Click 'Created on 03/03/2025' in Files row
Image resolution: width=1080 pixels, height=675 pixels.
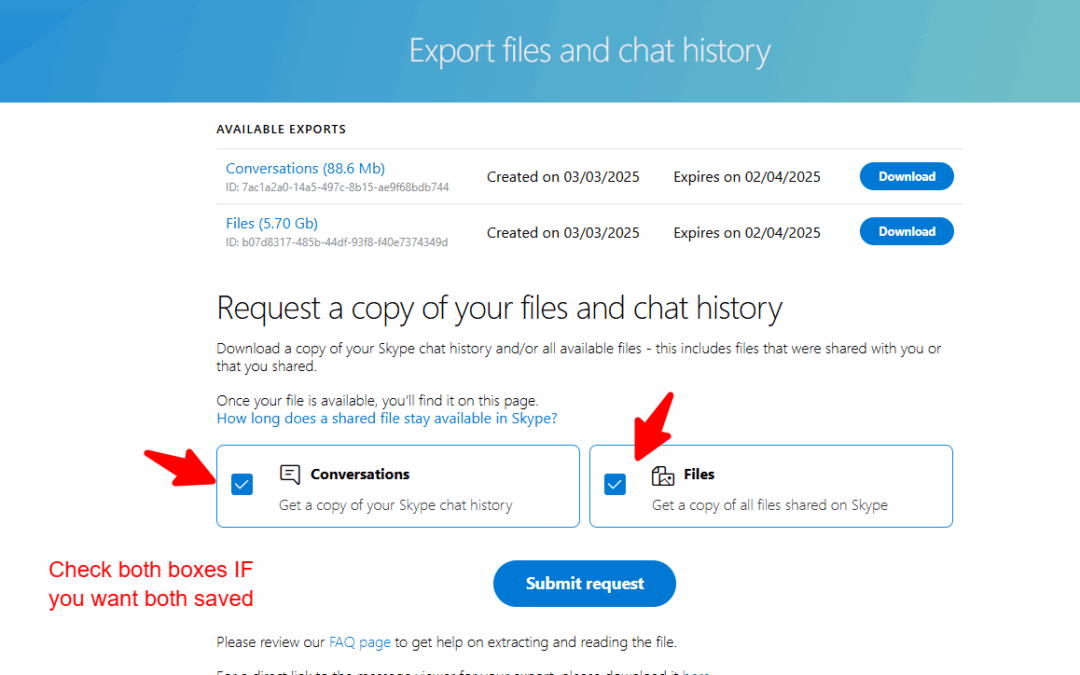pyautogui.click(x=563, y=233)
